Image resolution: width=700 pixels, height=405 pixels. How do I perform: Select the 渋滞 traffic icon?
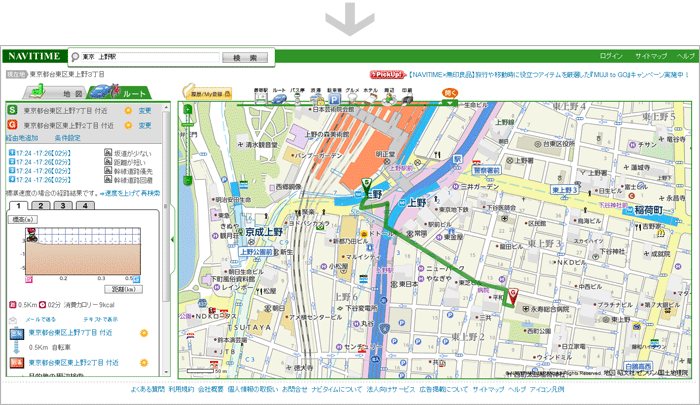pos(316,96)
